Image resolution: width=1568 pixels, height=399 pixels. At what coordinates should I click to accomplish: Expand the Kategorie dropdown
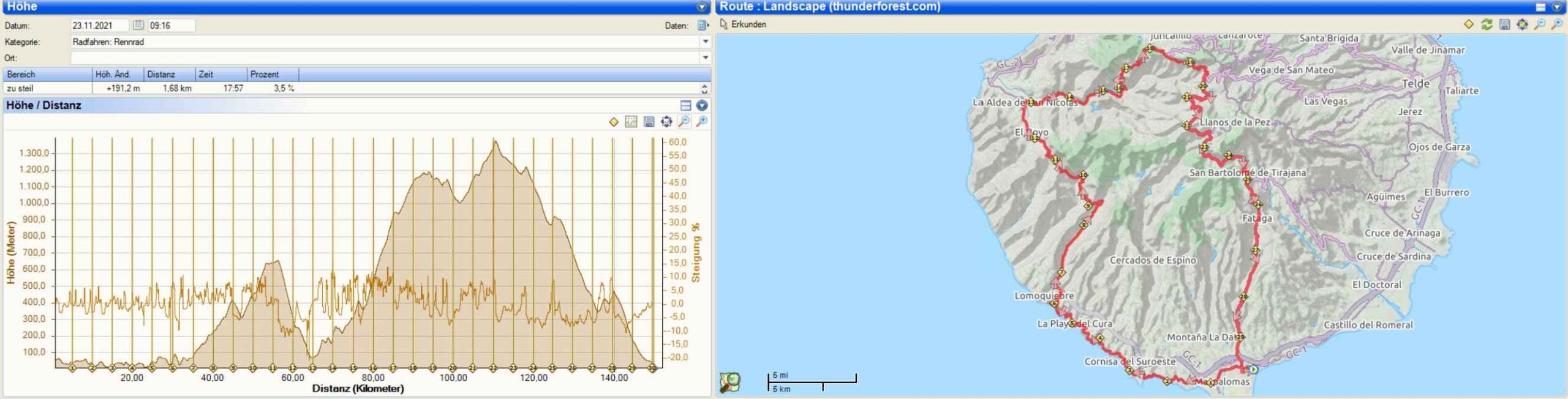click(705, 42)
